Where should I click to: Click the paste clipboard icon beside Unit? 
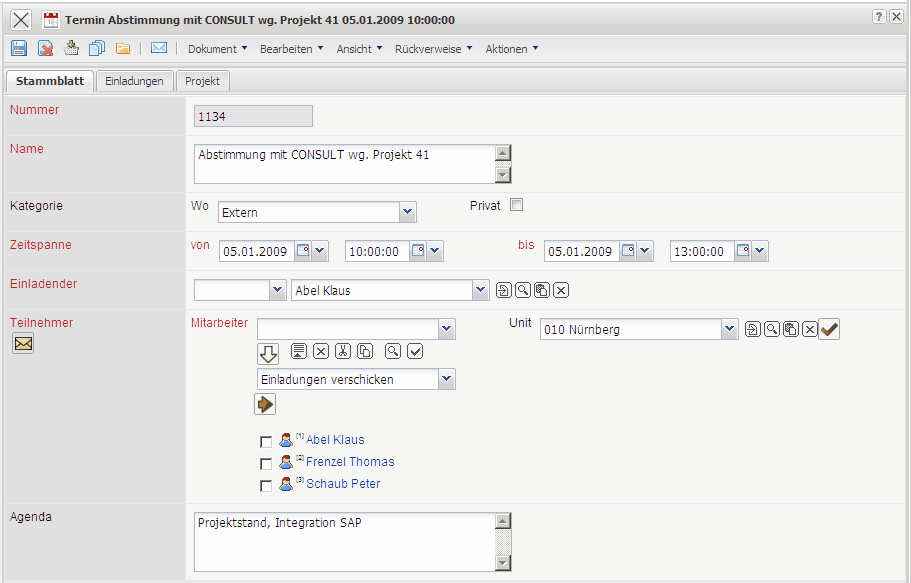click(x=791, y=330)
